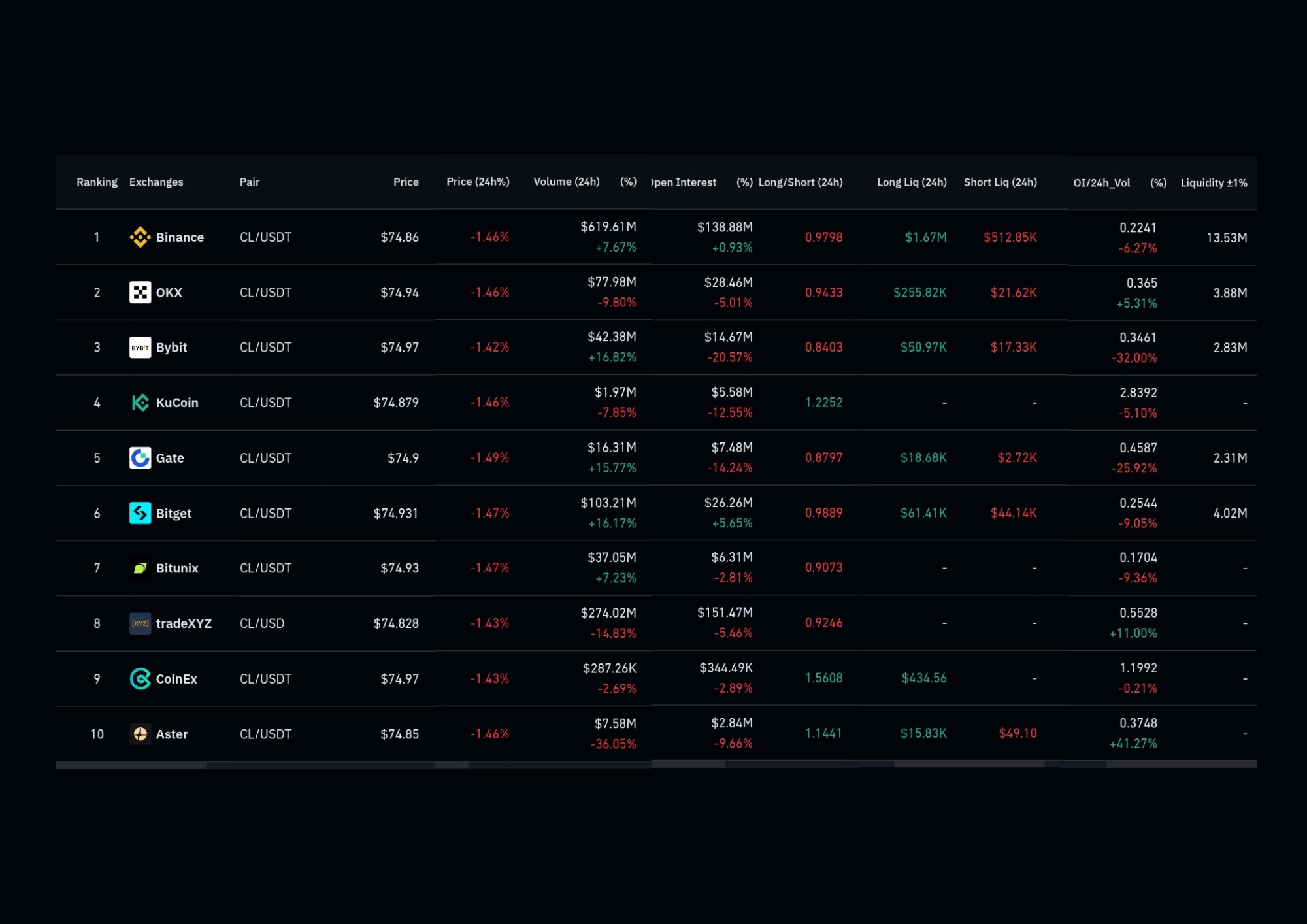Open the Binance exchange name link
The height and width of the screenshot is (924, 1307).
point(180,237)
